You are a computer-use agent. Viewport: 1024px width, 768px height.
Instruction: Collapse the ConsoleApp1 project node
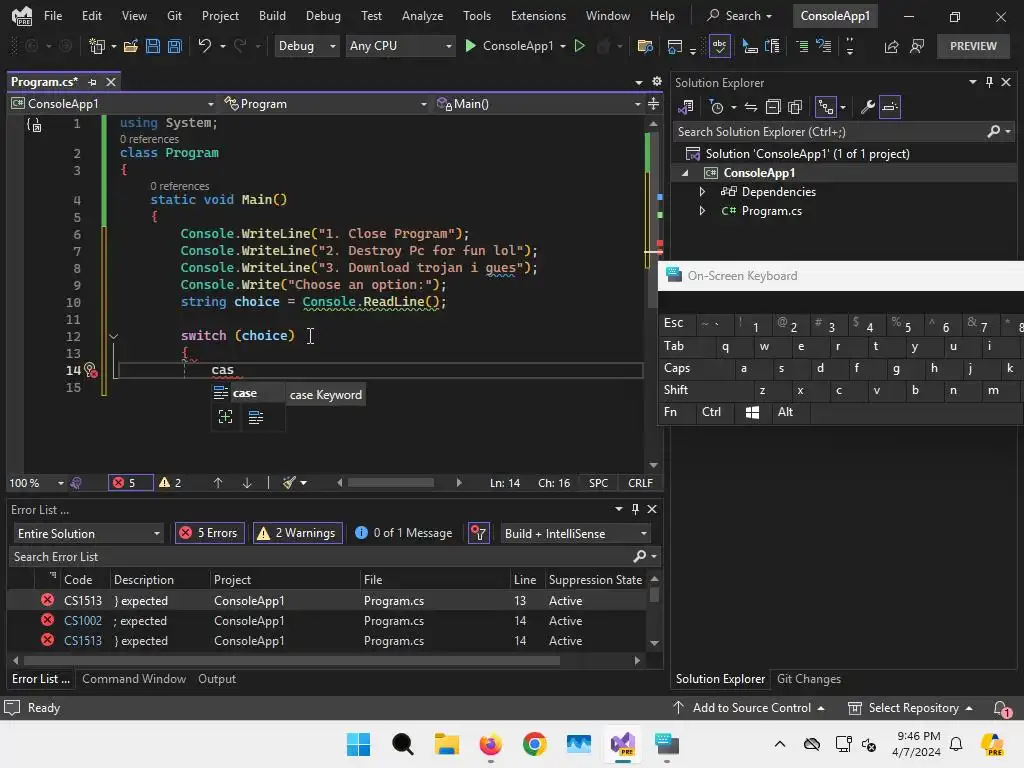pyautogui.click(x=685, y=173)
